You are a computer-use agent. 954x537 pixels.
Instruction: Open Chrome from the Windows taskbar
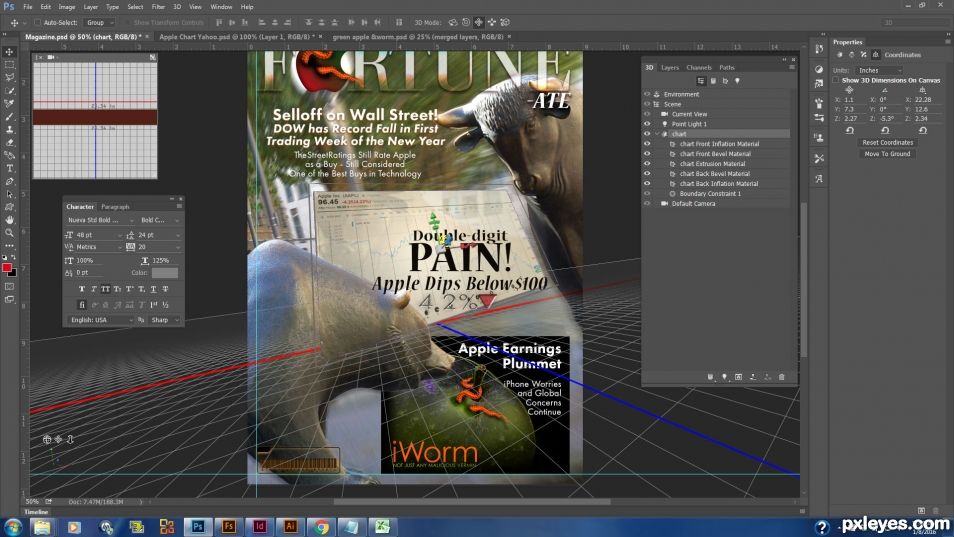pyautogui.click(x=321, y=527)
